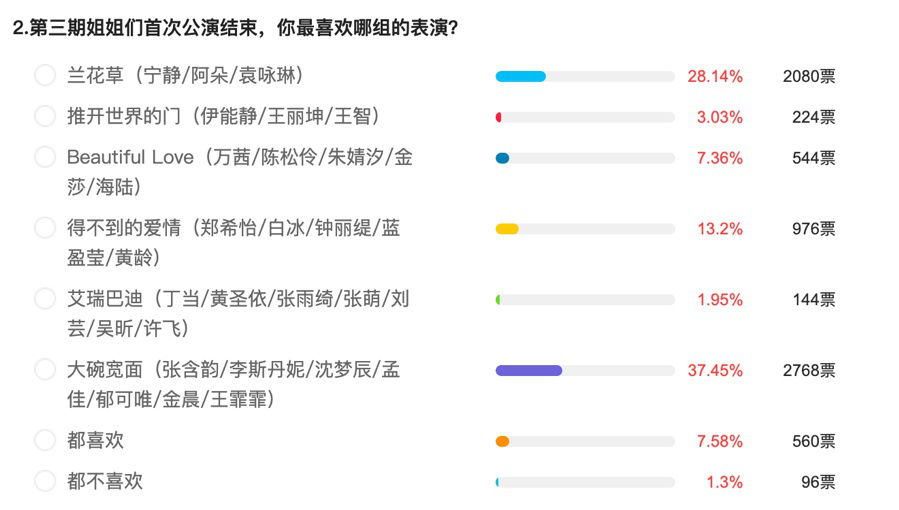The image size is (899, 510).
Task: Click the blue 28.14% progress bar
Action: pos(585,76)
